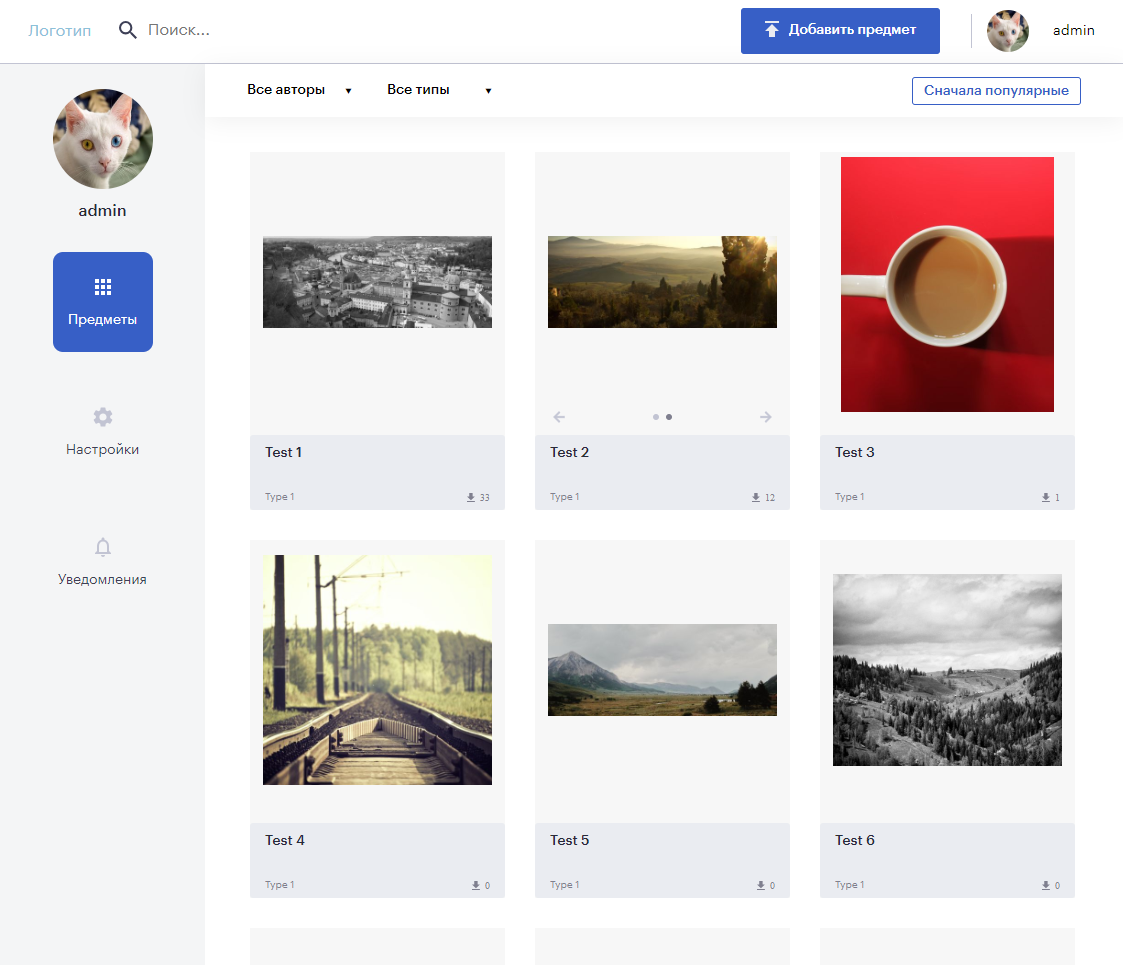Click the small admin avatar in header
Screen dimensions: 1123x965
(1008, 31)
